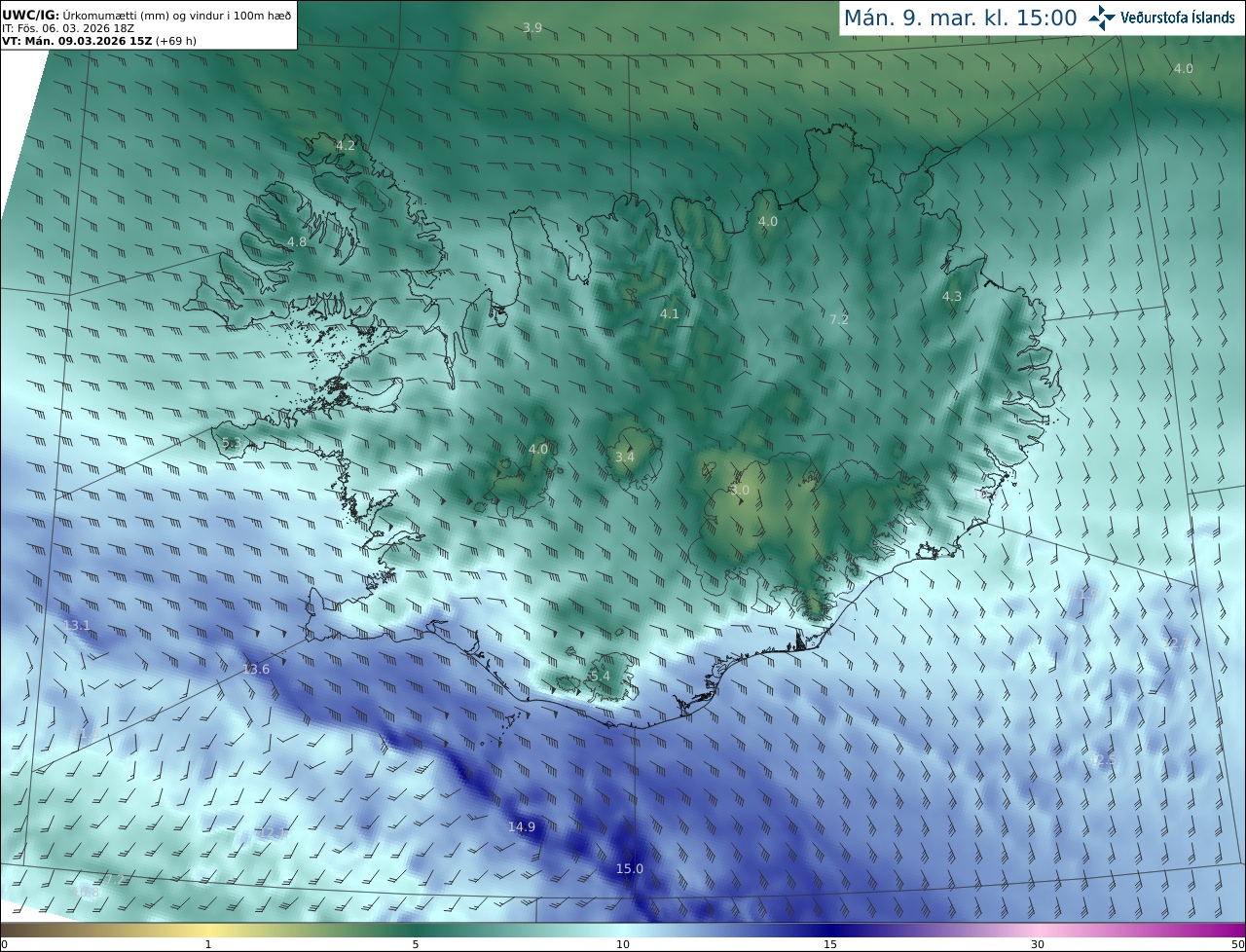Click the 30 tick on the color scale
The height and width of the screenshot is (952, 1246).
(x=1038, y=944)
